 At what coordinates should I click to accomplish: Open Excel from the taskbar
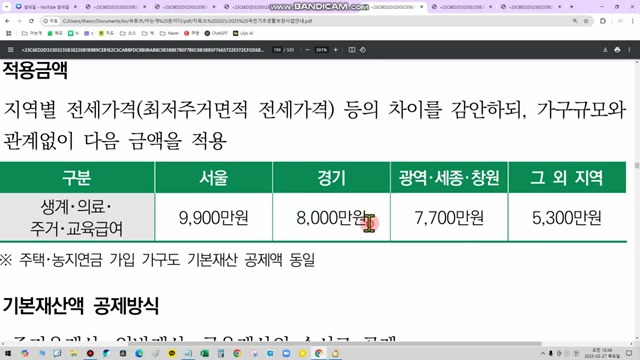pos(204,353)
